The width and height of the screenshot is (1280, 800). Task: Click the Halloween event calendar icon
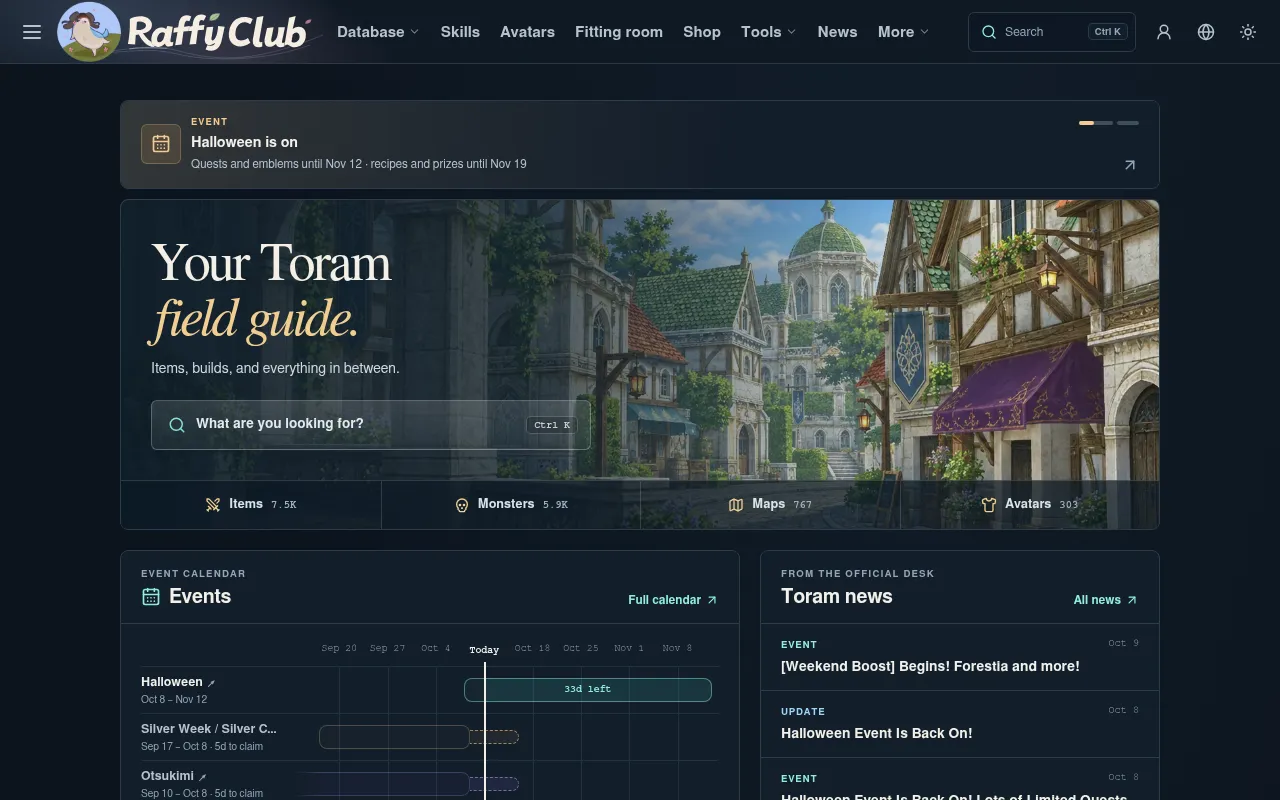click(x=161, y=144)
